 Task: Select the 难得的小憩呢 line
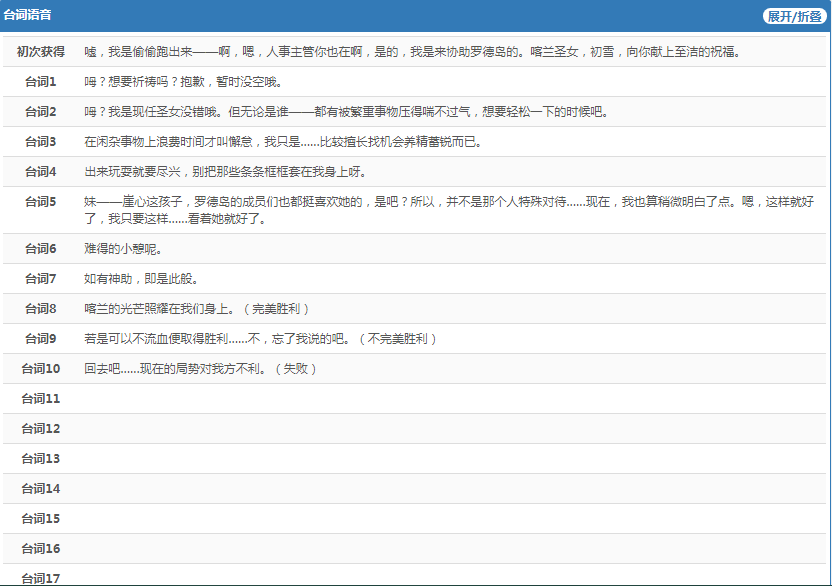(123, 248)
